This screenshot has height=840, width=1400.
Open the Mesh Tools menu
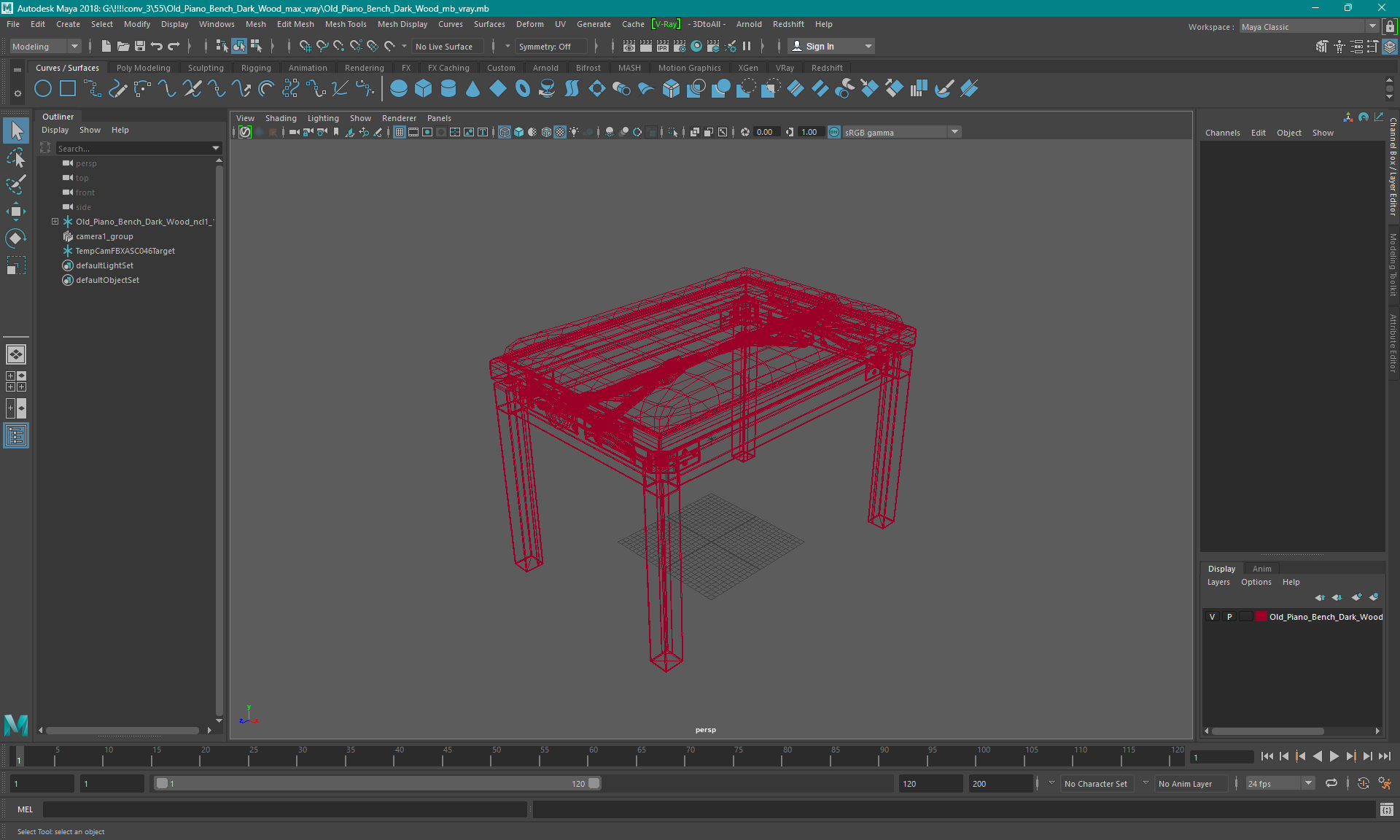[x=346, y=24]
